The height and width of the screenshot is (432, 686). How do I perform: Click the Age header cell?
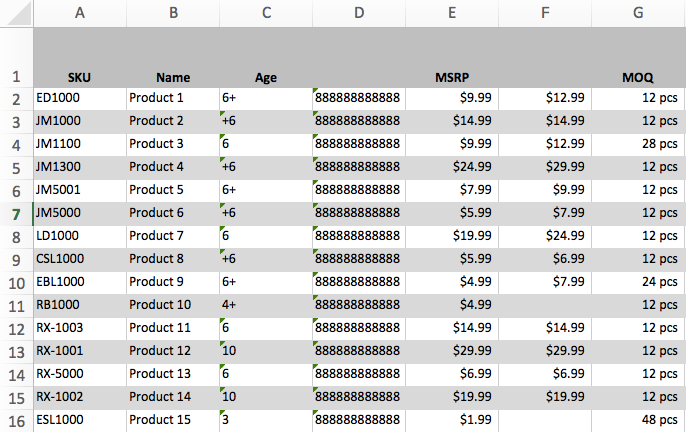pos(266,77)
